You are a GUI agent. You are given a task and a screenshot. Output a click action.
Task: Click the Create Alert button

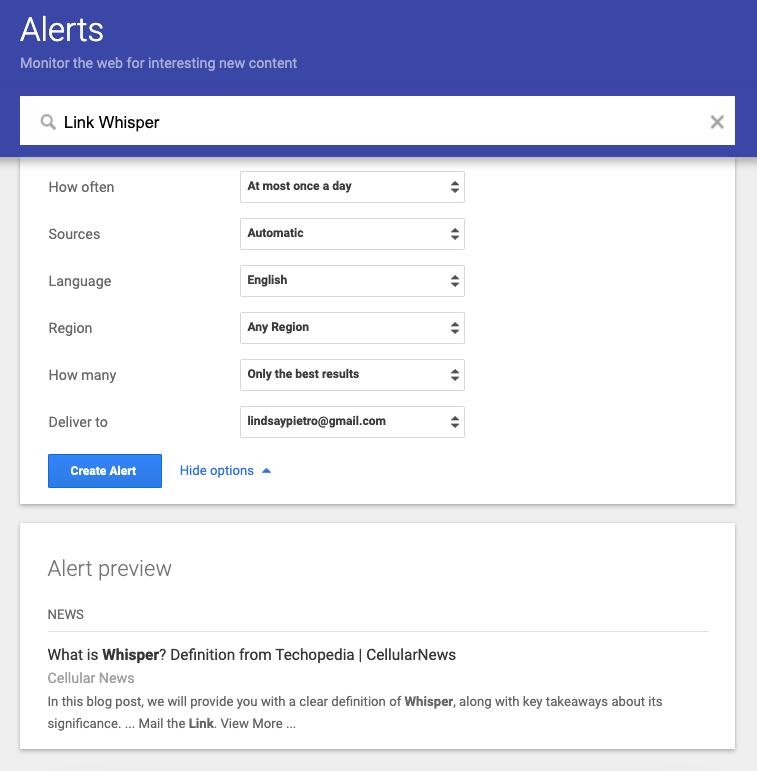click(105, 471)
